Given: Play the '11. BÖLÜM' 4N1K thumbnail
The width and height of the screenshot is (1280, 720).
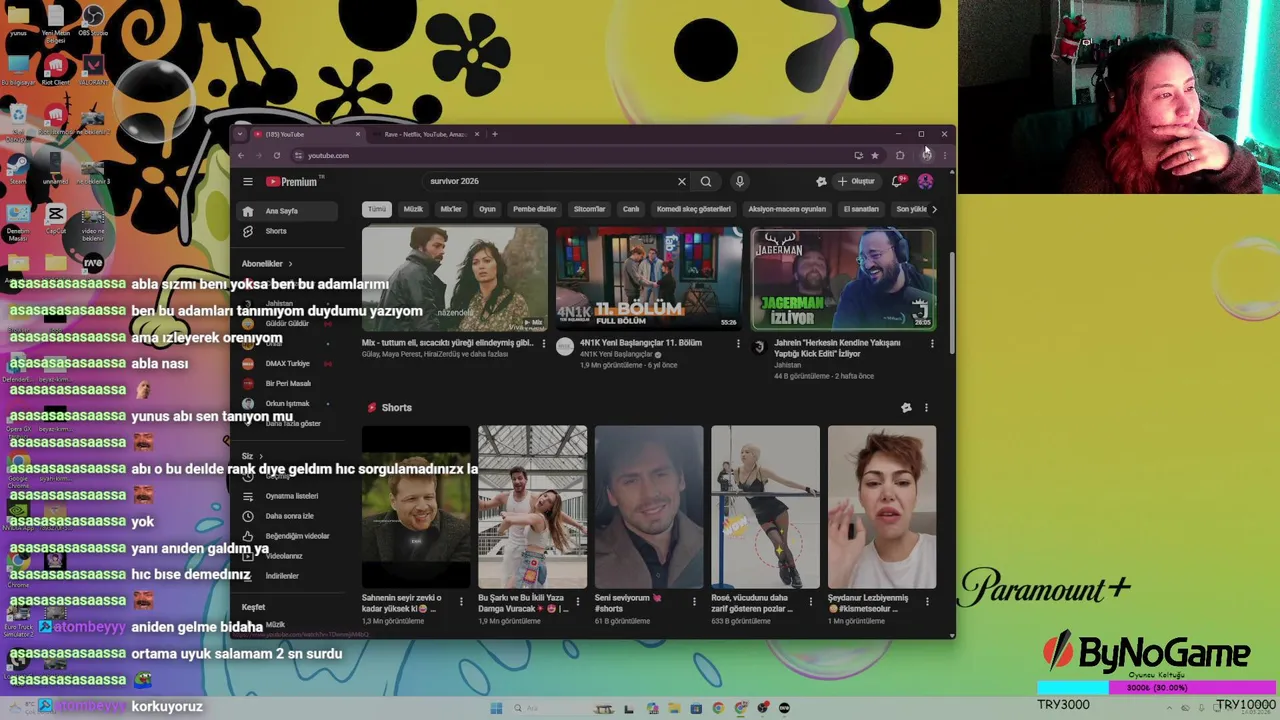Looking at the screenshot, I should click(649, 279).
